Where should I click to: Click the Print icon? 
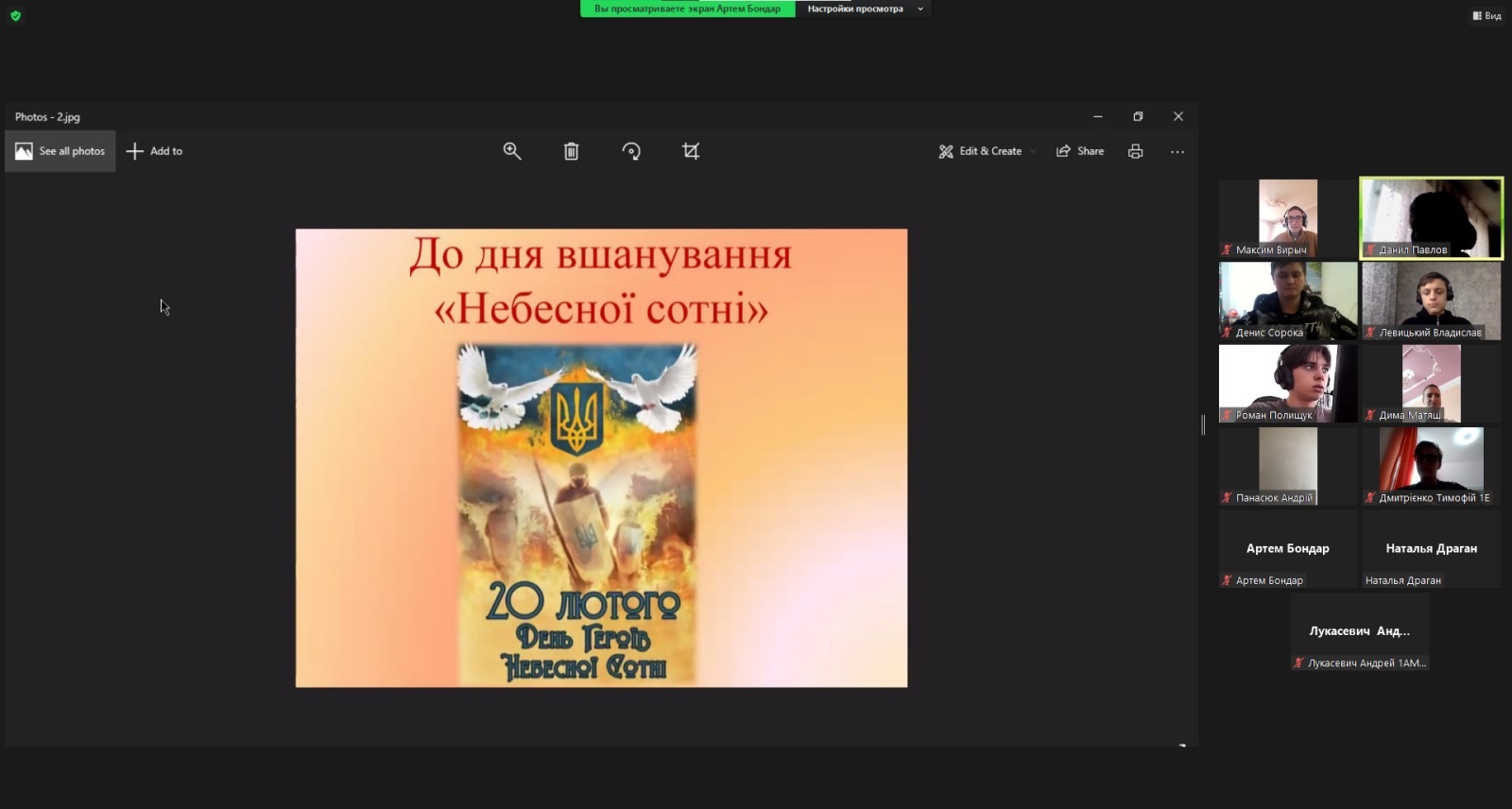[1135, 151]
